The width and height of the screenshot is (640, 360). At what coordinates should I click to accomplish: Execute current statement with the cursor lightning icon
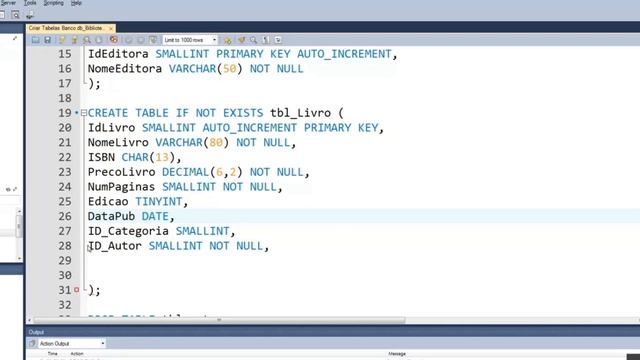(x=74, y=40)
